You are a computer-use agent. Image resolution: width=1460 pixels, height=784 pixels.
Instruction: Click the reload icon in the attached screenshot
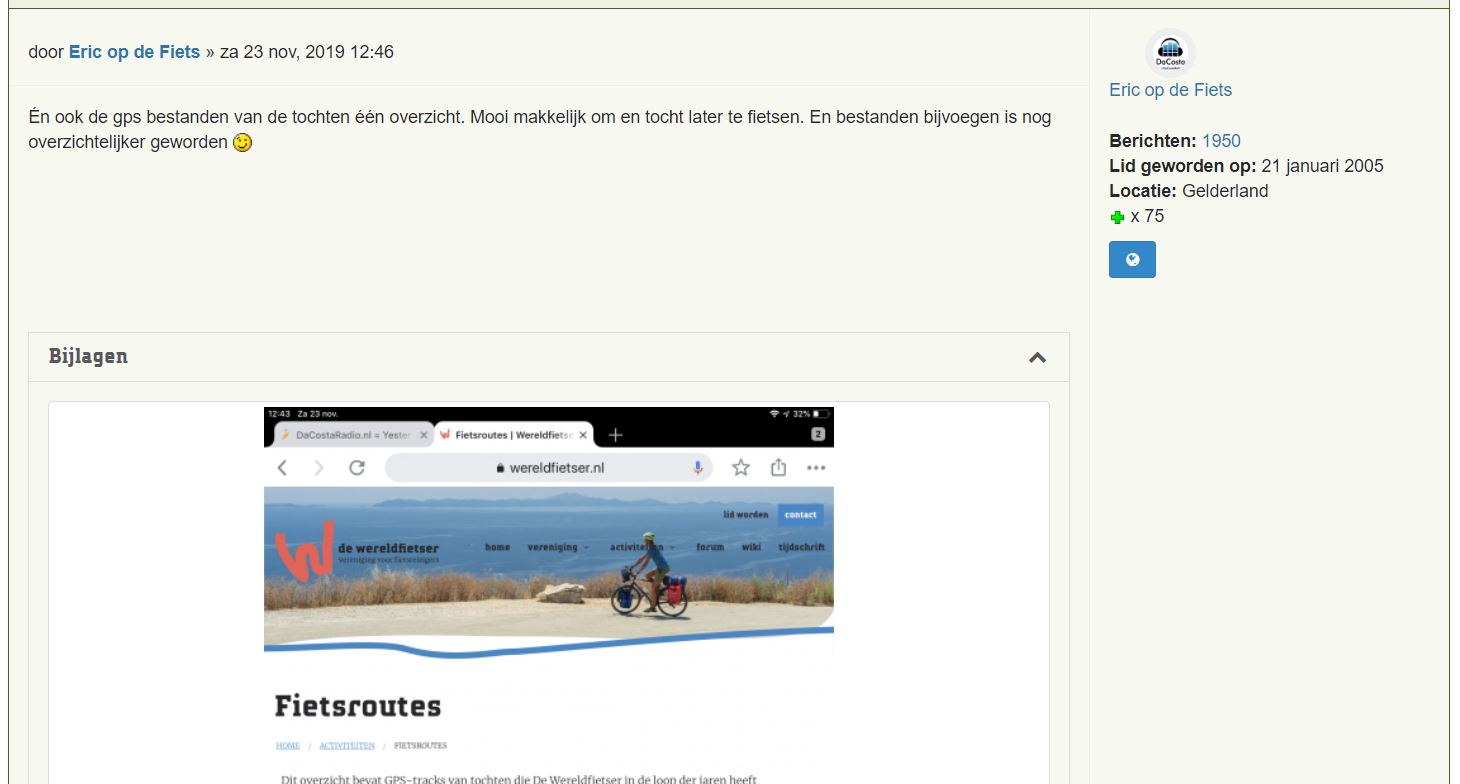pos(356,468)
